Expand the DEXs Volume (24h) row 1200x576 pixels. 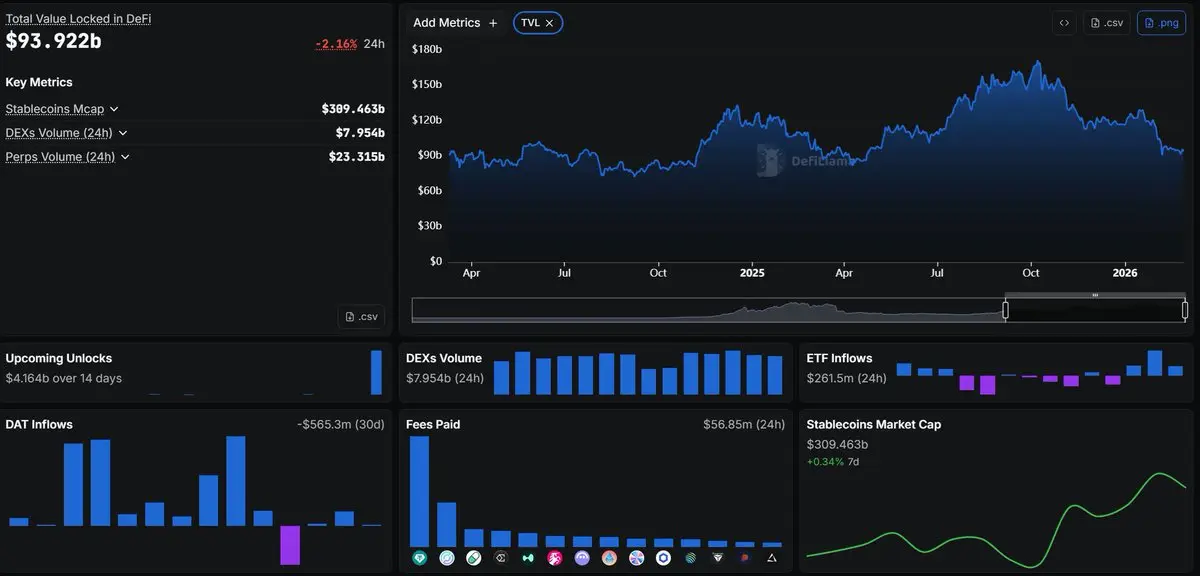(123, 133)
